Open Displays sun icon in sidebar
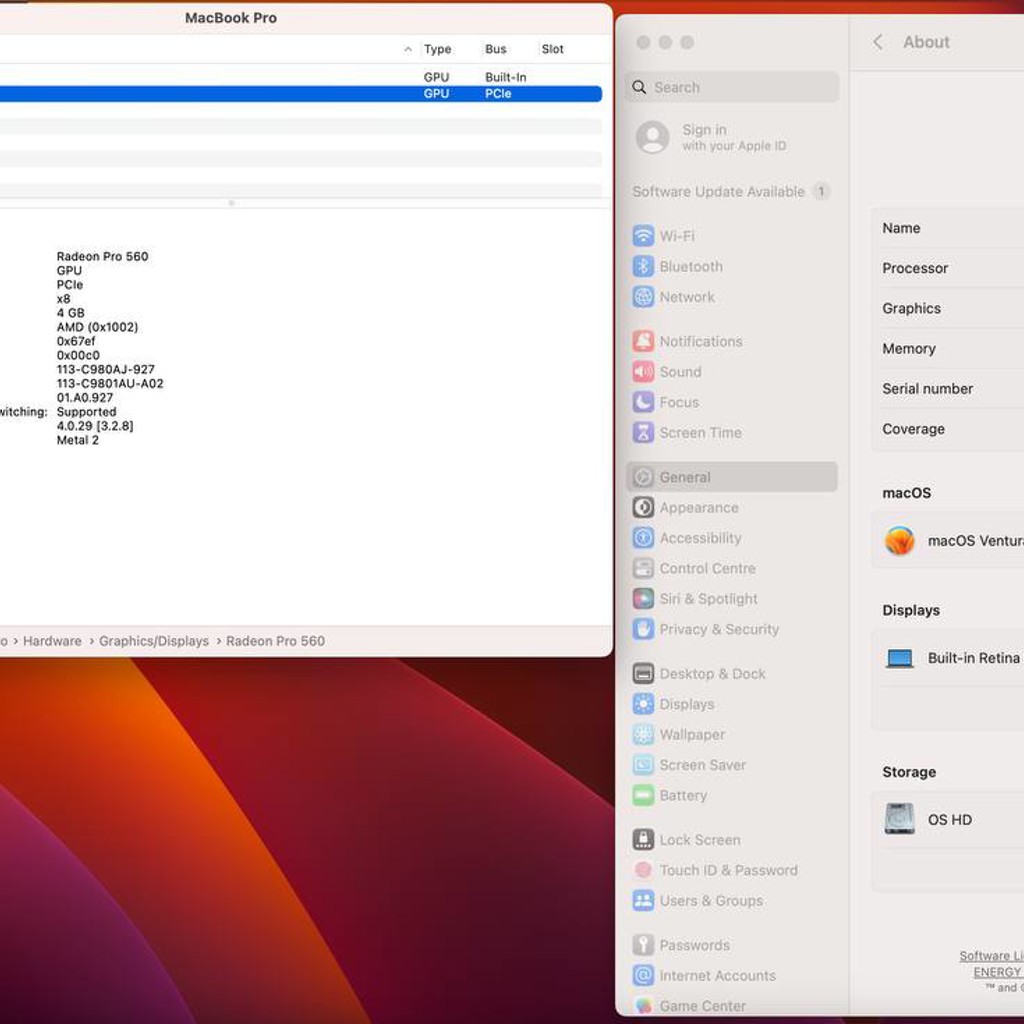 point(643,704)
